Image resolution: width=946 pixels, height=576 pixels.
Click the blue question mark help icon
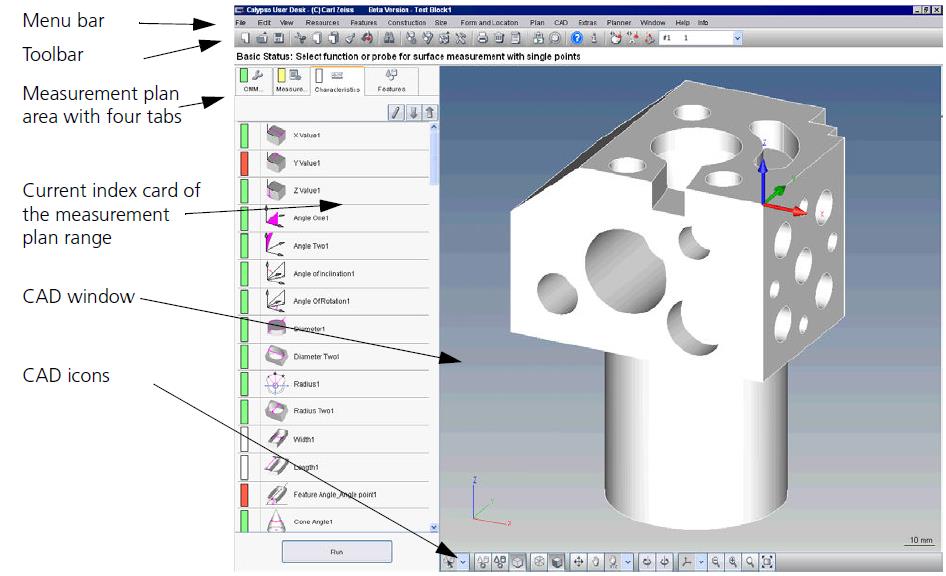[577, 38]
